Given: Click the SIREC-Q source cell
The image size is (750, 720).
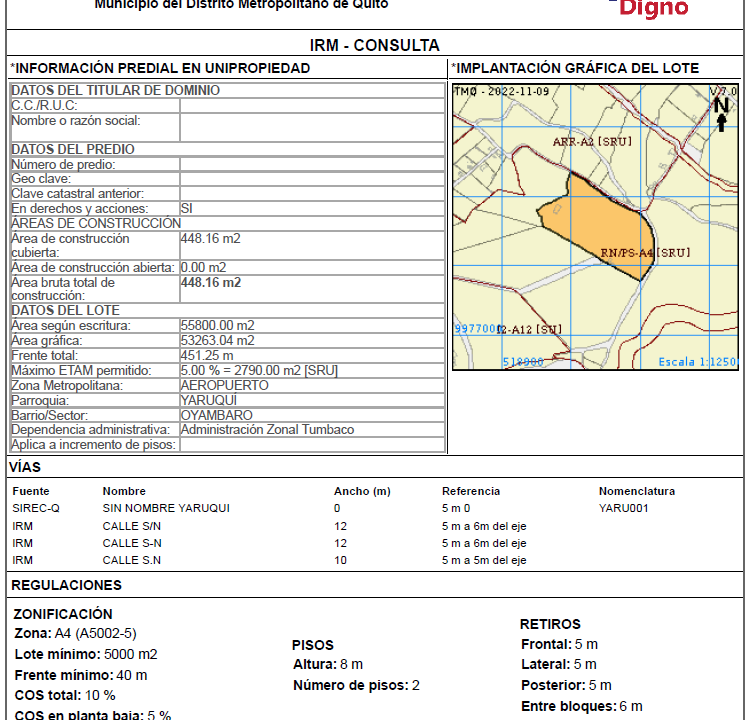Looking at the screenshot, I should point(36,508).
